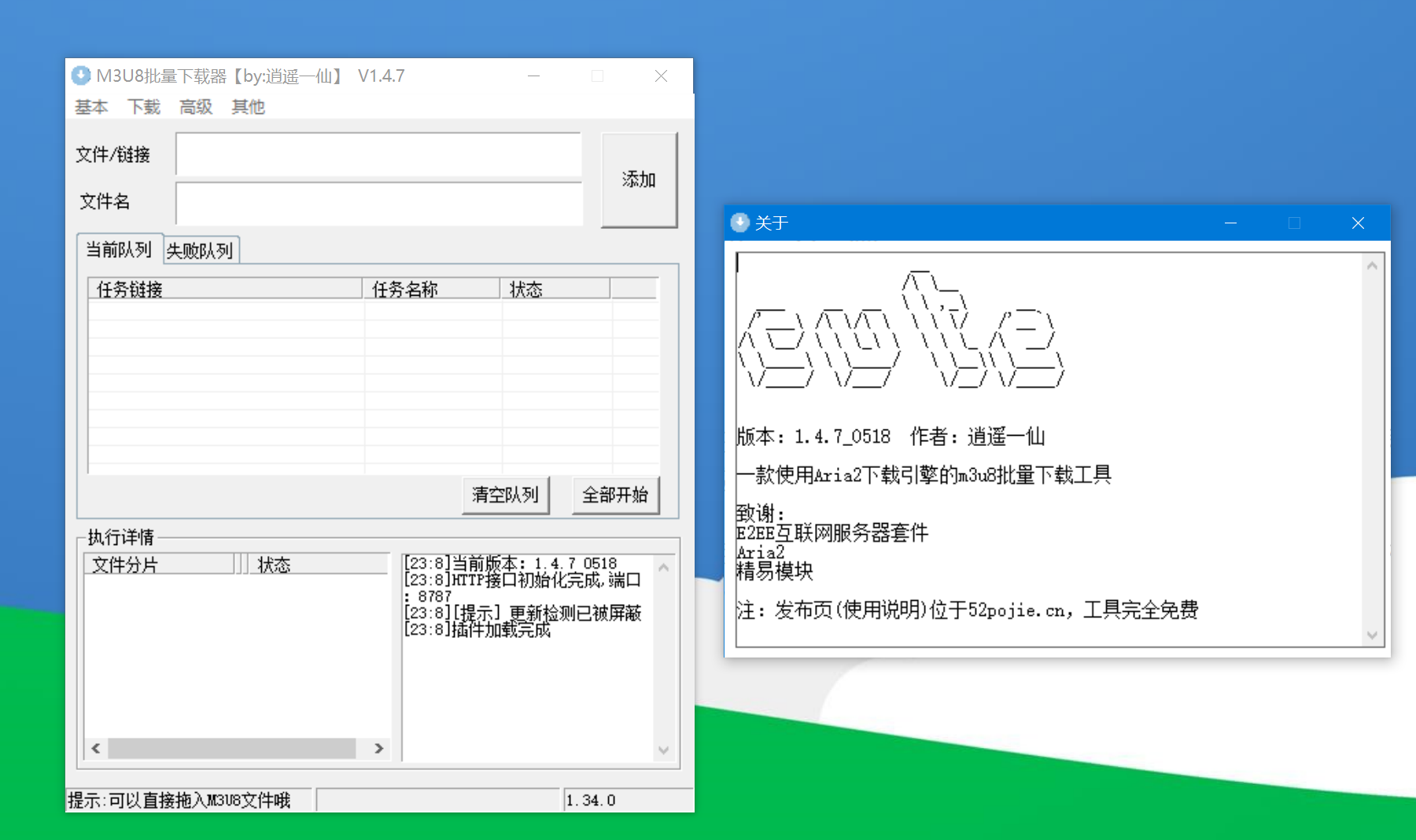
Task: Click the M3U8 downloader title bar icon
Action: (80, 76)
